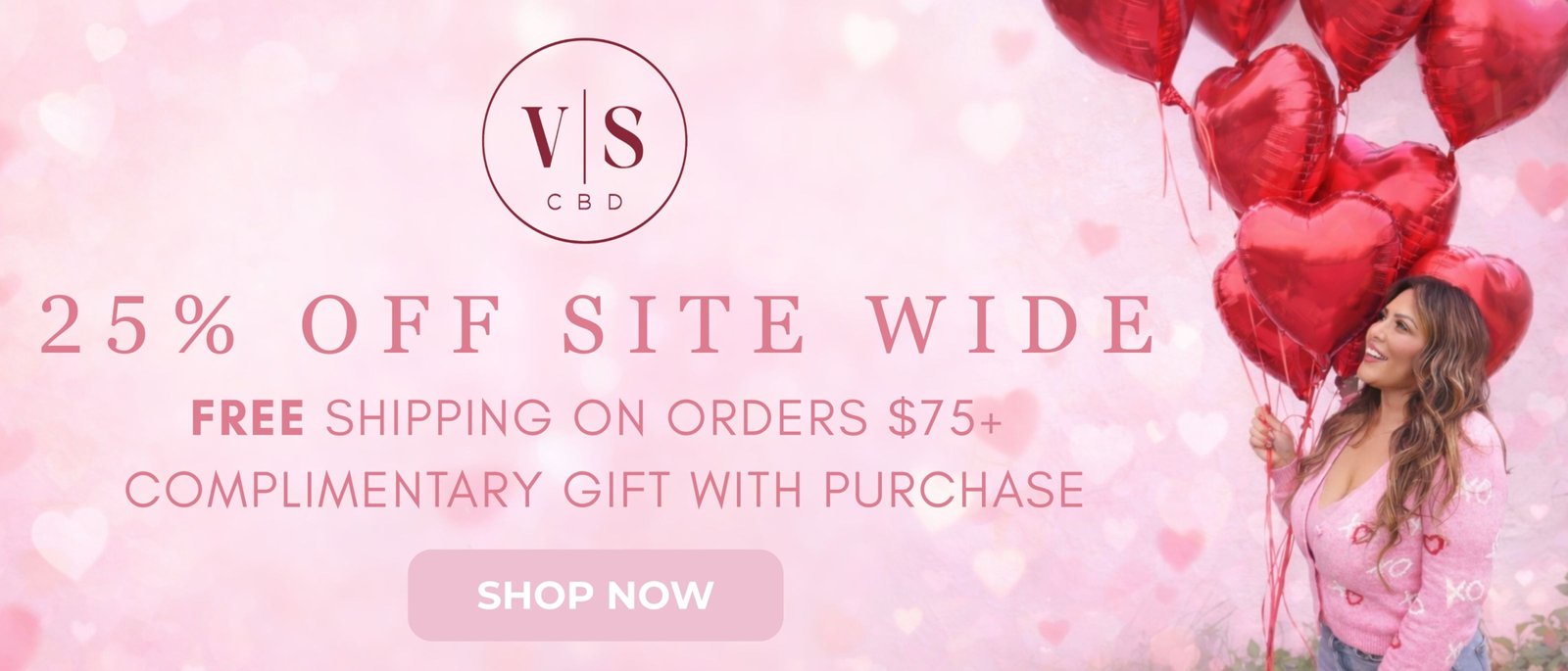1568x671 pixels.
Task: Click the COMPLIMENTARY GIFT WITH PURCHASE line
Action: pyautogui.click(x=604, y=489)
